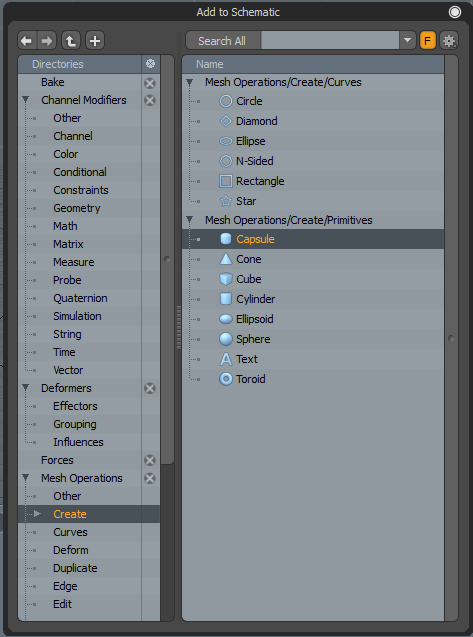Collapse the Channel Modifiers tree
This screenshot has height=637, width=473.
(x=26, y=100)
